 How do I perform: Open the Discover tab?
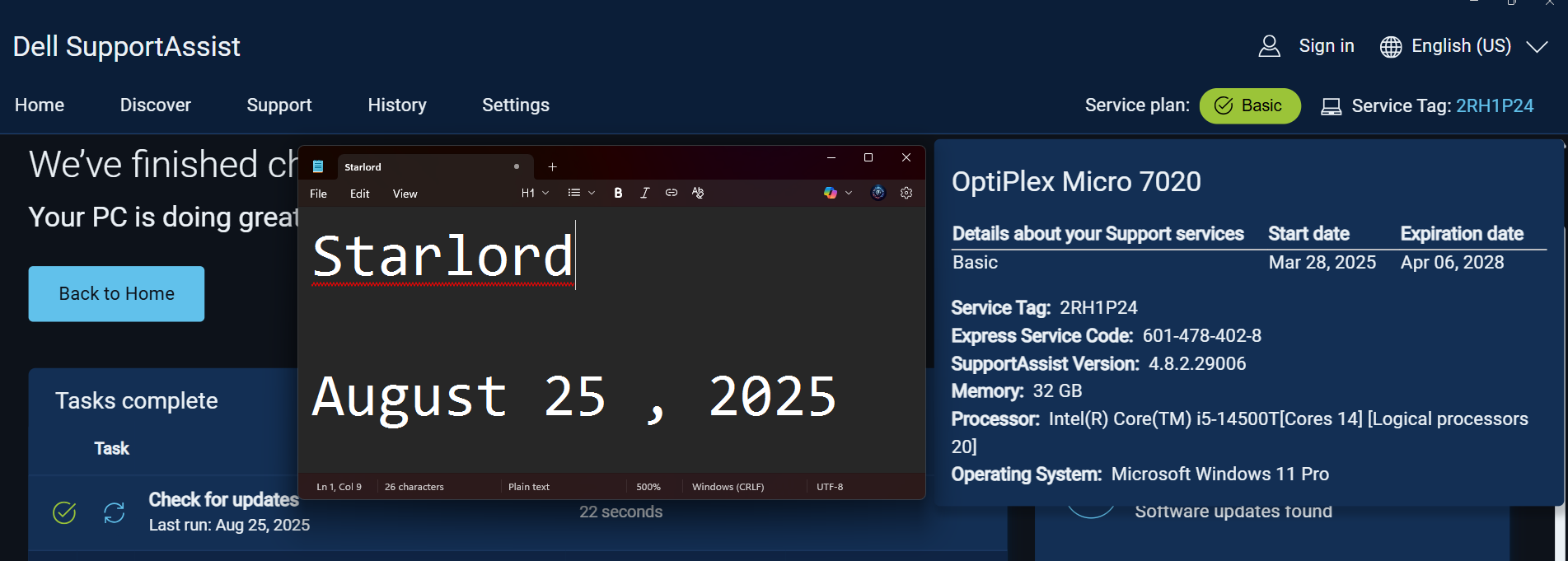tap(156, 105)
